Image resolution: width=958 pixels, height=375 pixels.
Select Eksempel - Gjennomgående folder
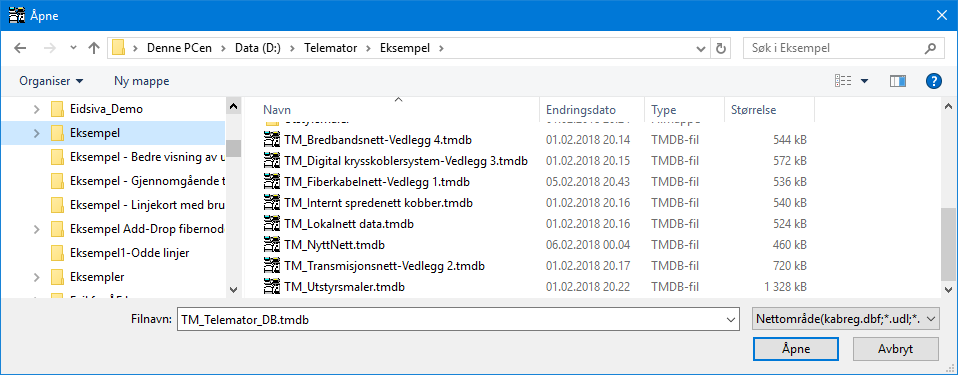point(147,181)
